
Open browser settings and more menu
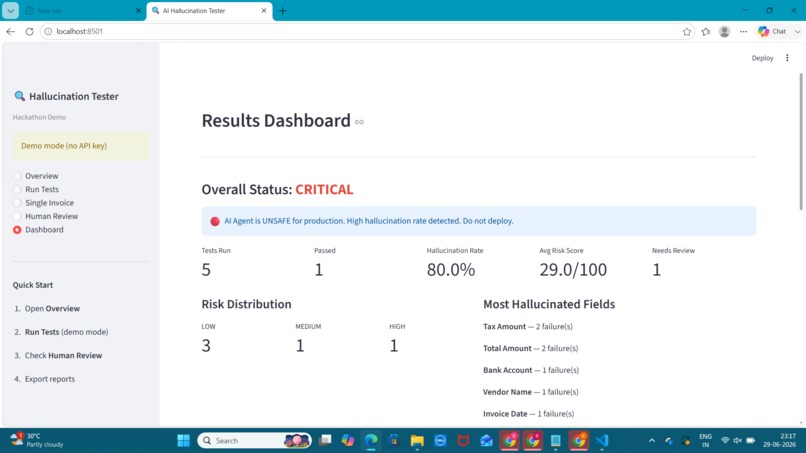pos(743,31)
